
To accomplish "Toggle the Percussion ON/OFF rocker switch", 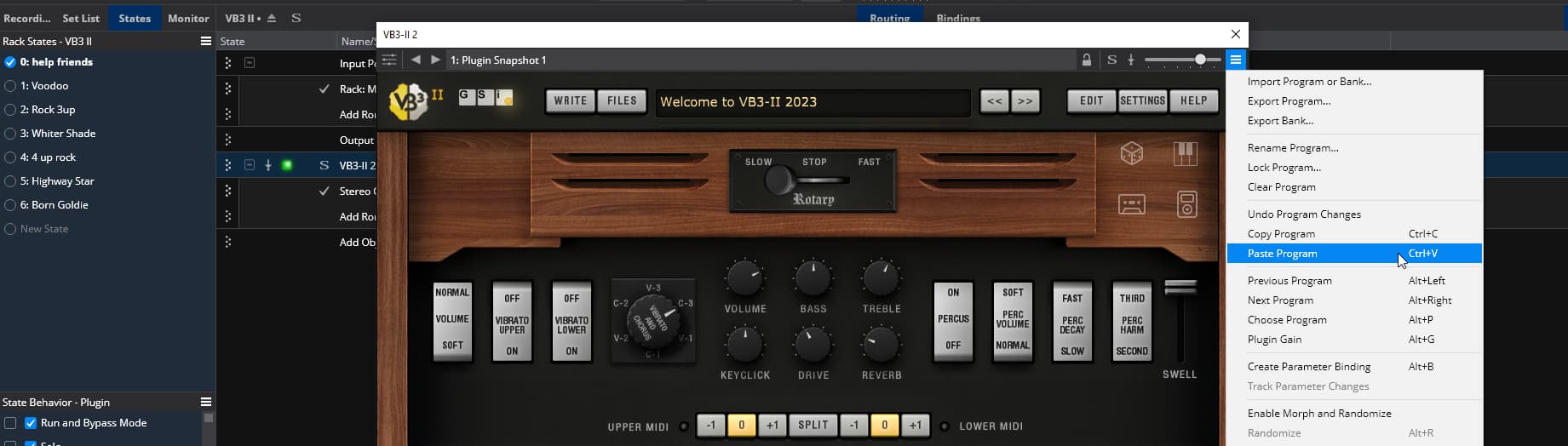I will (953, 320).
